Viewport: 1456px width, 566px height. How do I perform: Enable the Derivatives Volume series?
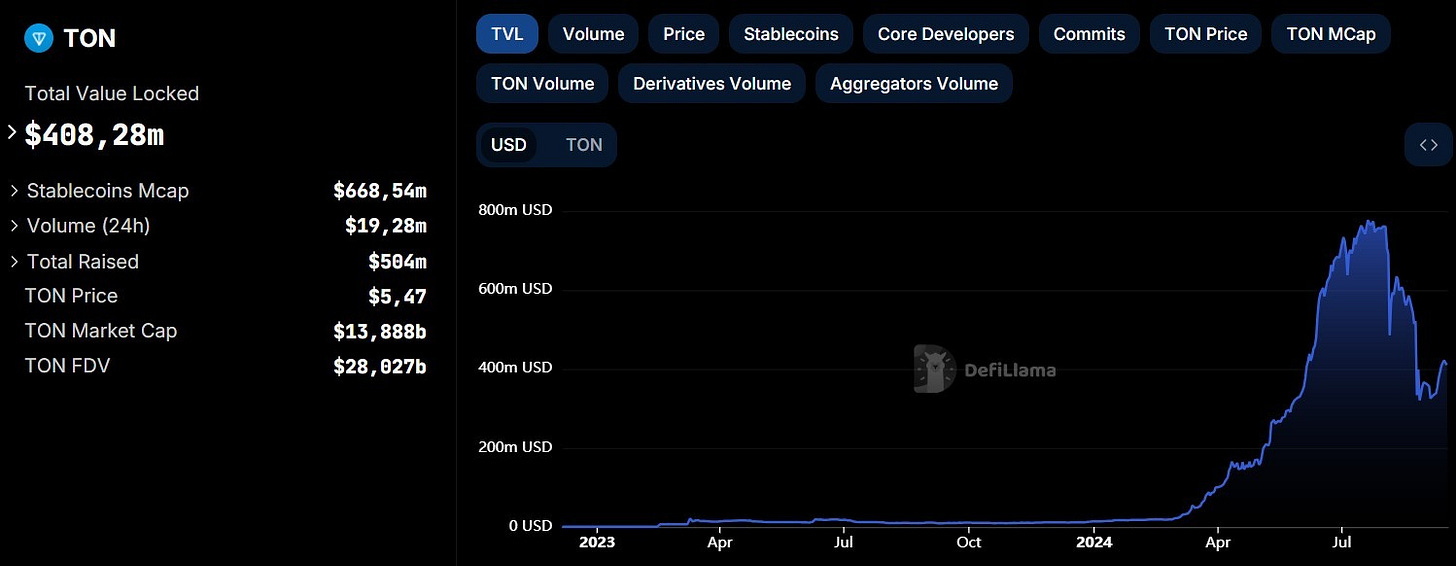[712, 84]
